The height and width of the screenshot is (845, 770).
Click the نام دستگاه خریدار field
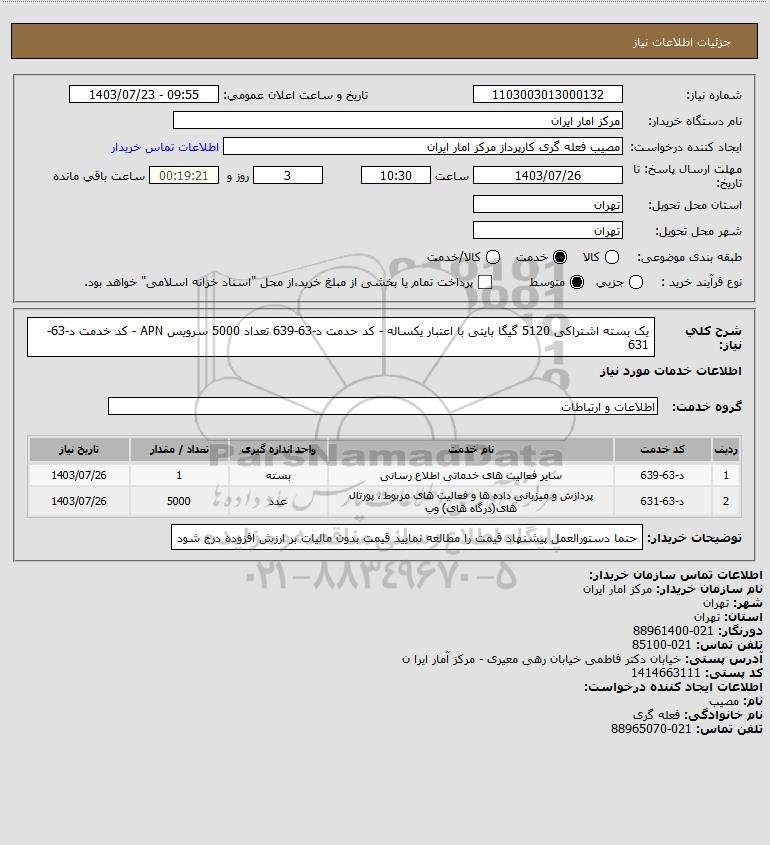pos(398,120)
